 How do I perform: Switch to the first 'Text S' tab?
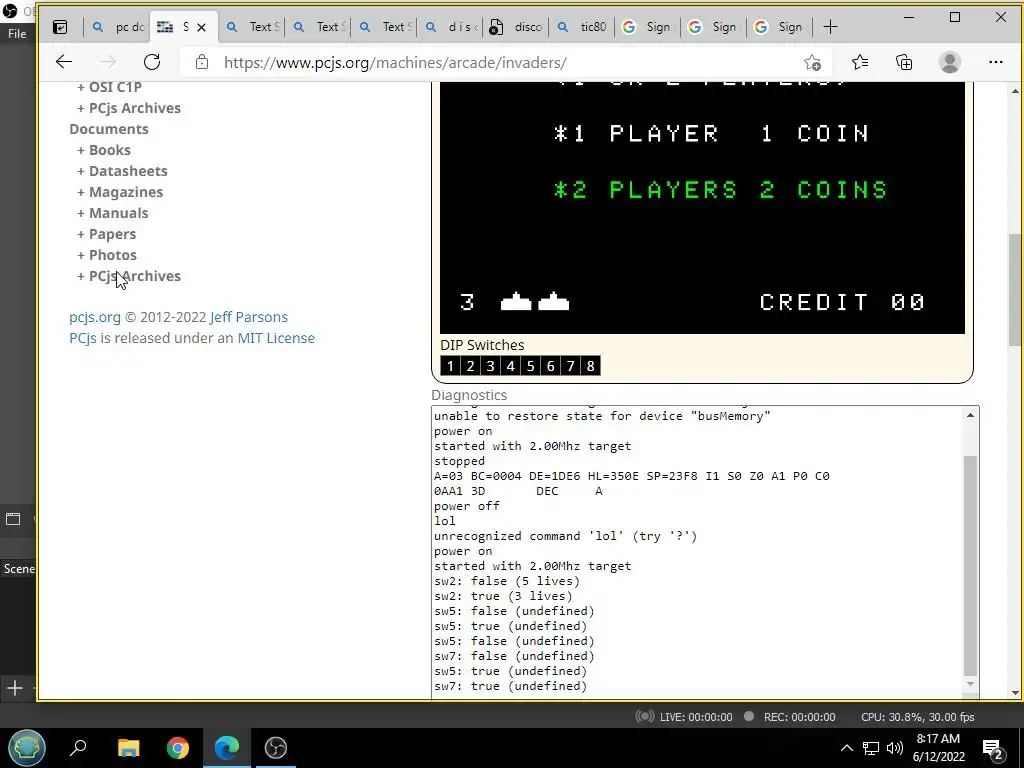254,27
